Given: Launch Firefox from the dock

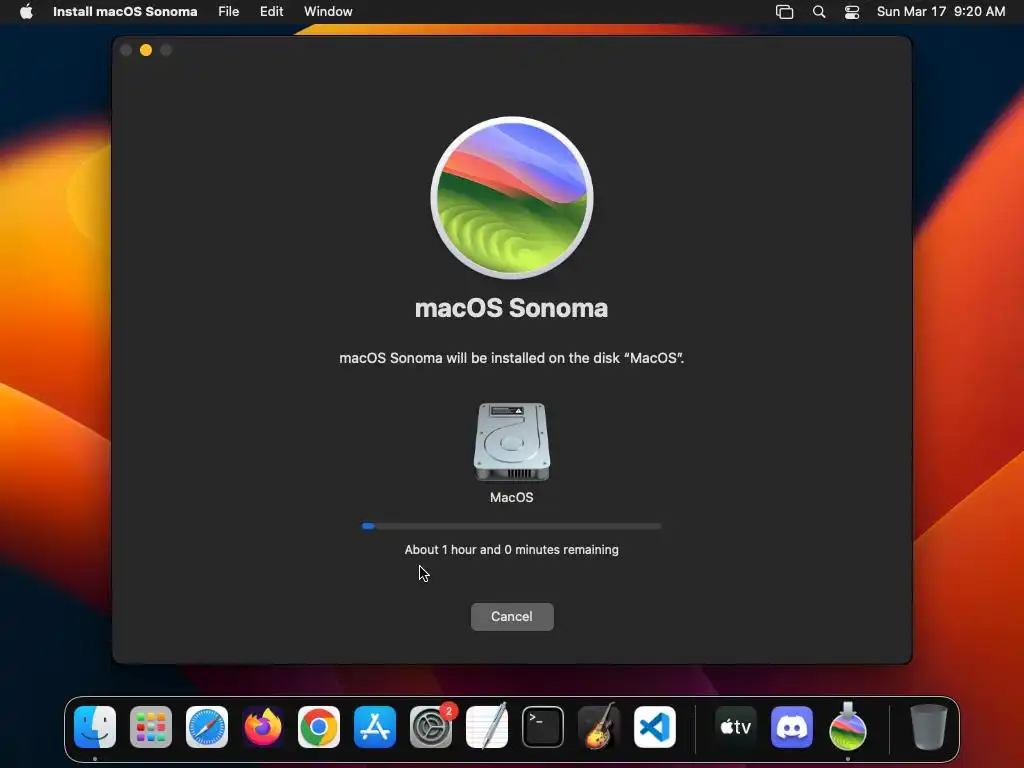Looking at the screenshot, I should click(263, 727).
